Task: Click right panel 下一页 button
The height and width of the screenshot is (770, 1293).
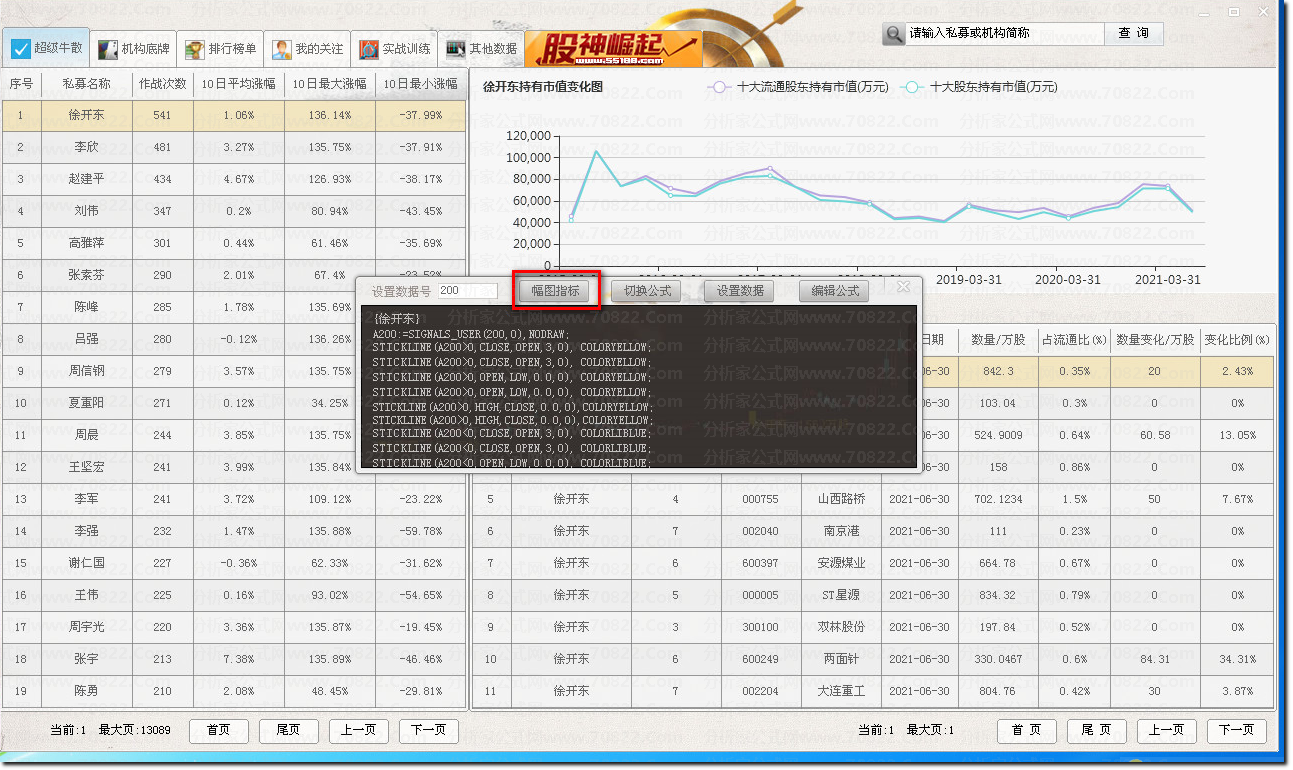Action: point(1236,731)
